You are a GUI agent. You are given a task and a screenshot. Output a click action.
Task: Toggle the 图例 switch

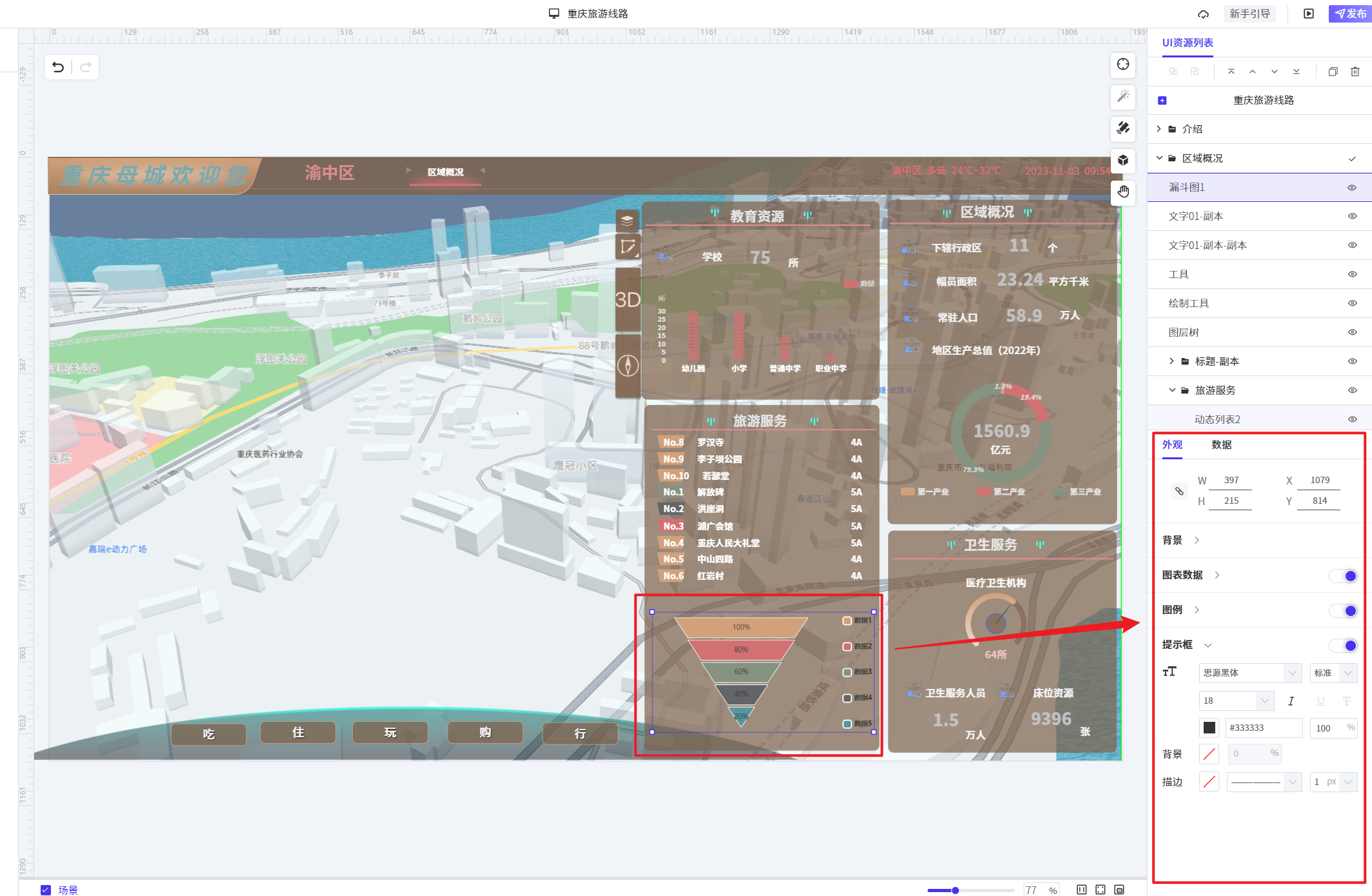1344,610
